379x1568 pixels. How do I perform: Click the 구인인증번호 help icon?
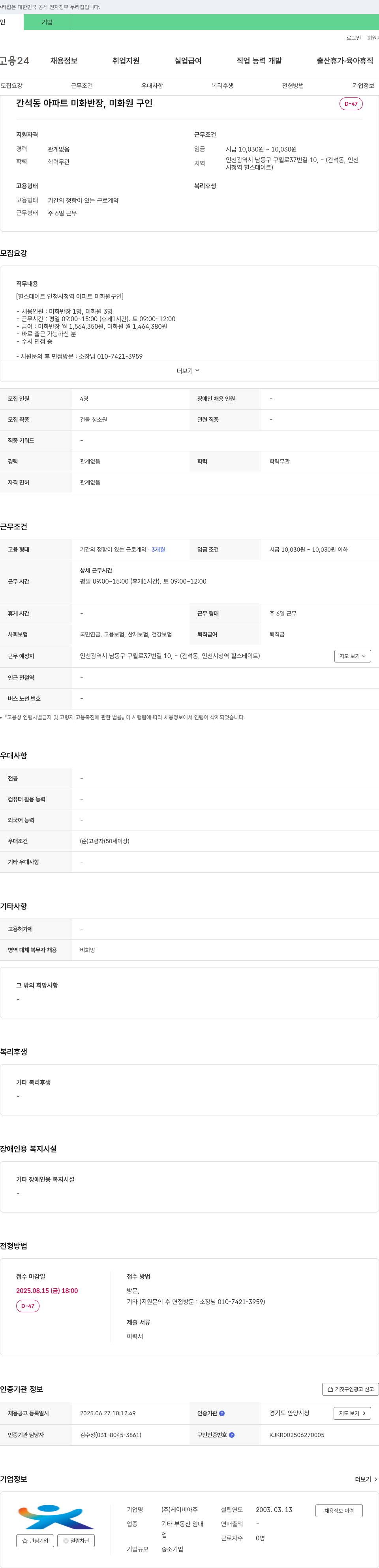pos(231,1435)
